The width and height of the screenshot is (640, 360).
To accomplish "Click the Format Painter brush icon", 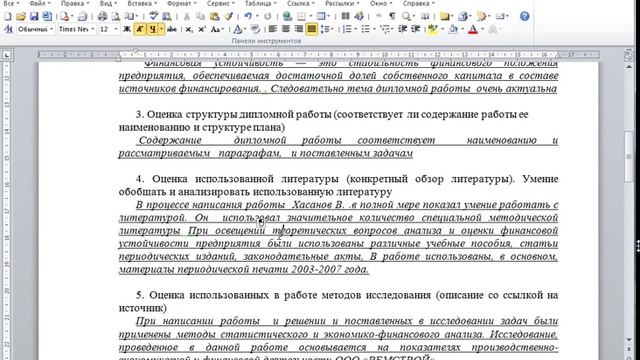I will (x=229, y=16).
